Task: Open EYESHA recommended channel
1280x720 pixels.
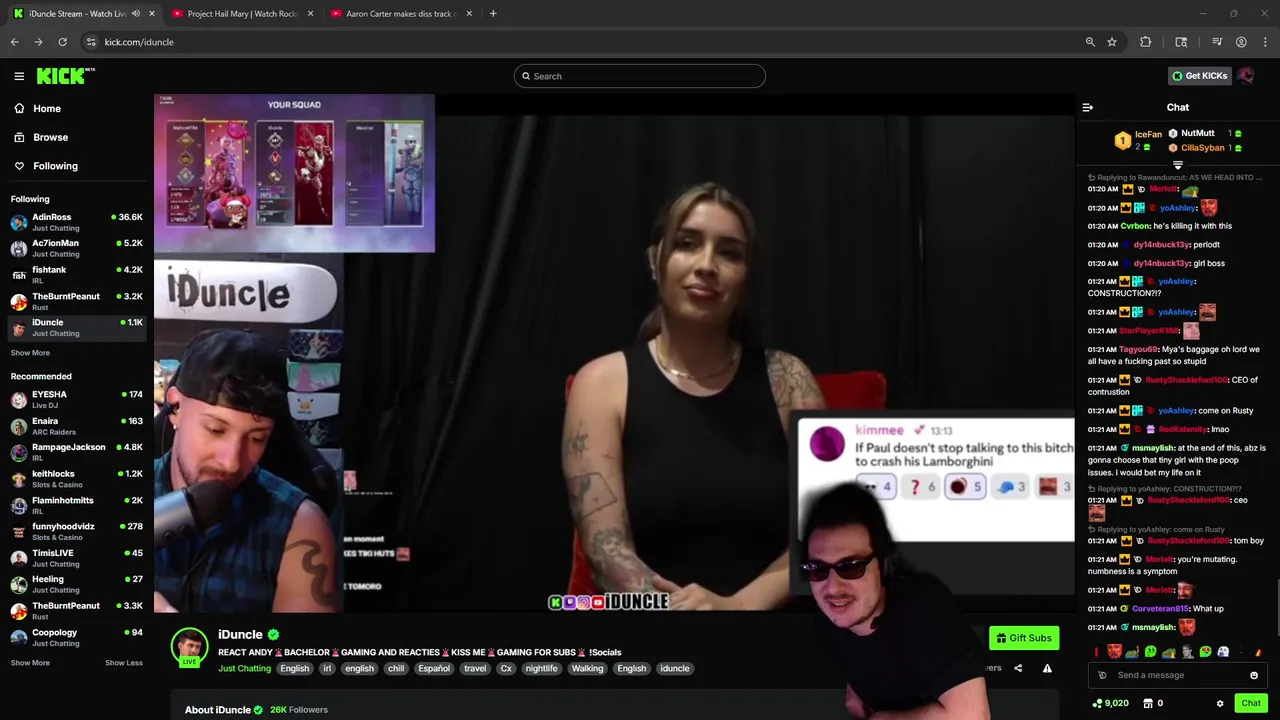Action: (77, 399)
